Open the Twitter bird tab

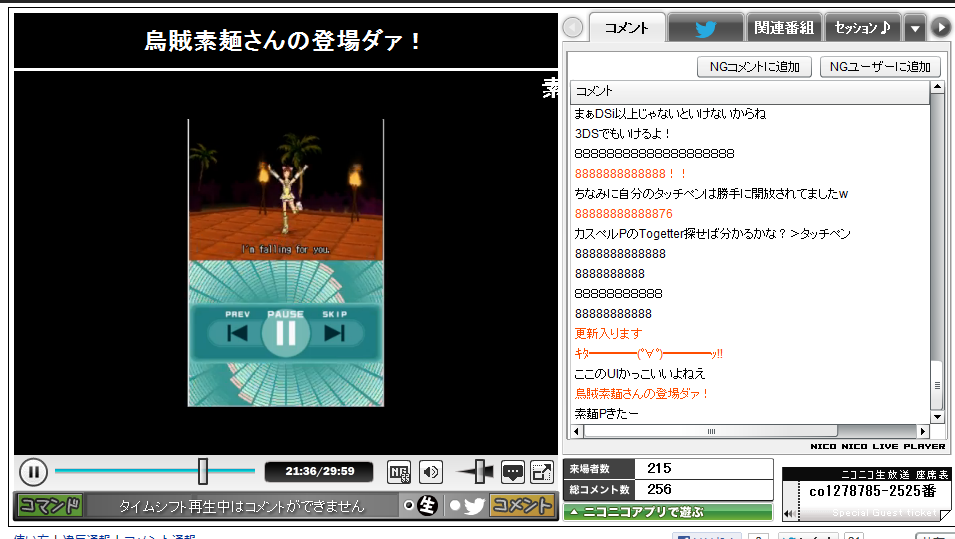[706, 29]
